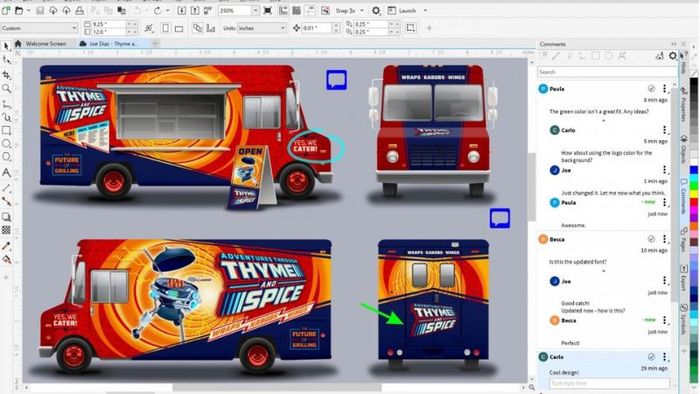The image size is (700, 394).
Task: Open the Options gear in toolbar
Action: (376, 10)
